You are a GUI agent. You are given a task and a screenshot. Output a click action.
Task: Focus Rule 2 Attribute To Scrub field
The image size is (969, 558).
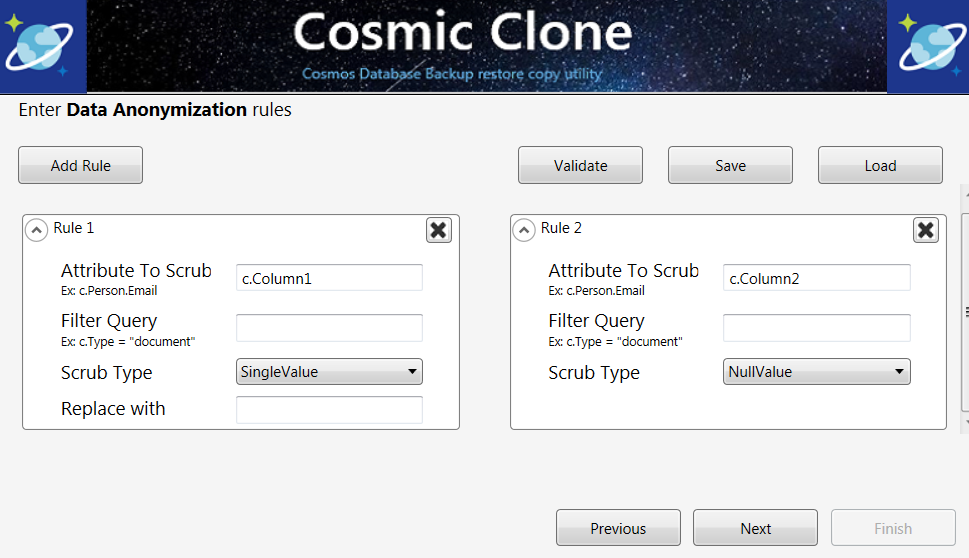[816, 277]
